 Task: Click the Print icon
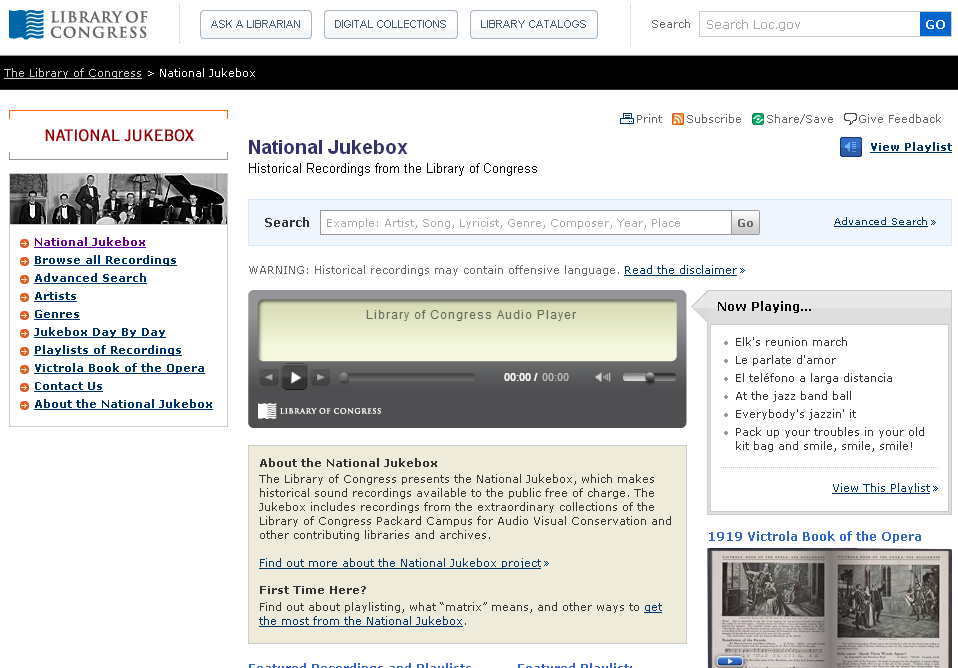(x=626, y=119)
